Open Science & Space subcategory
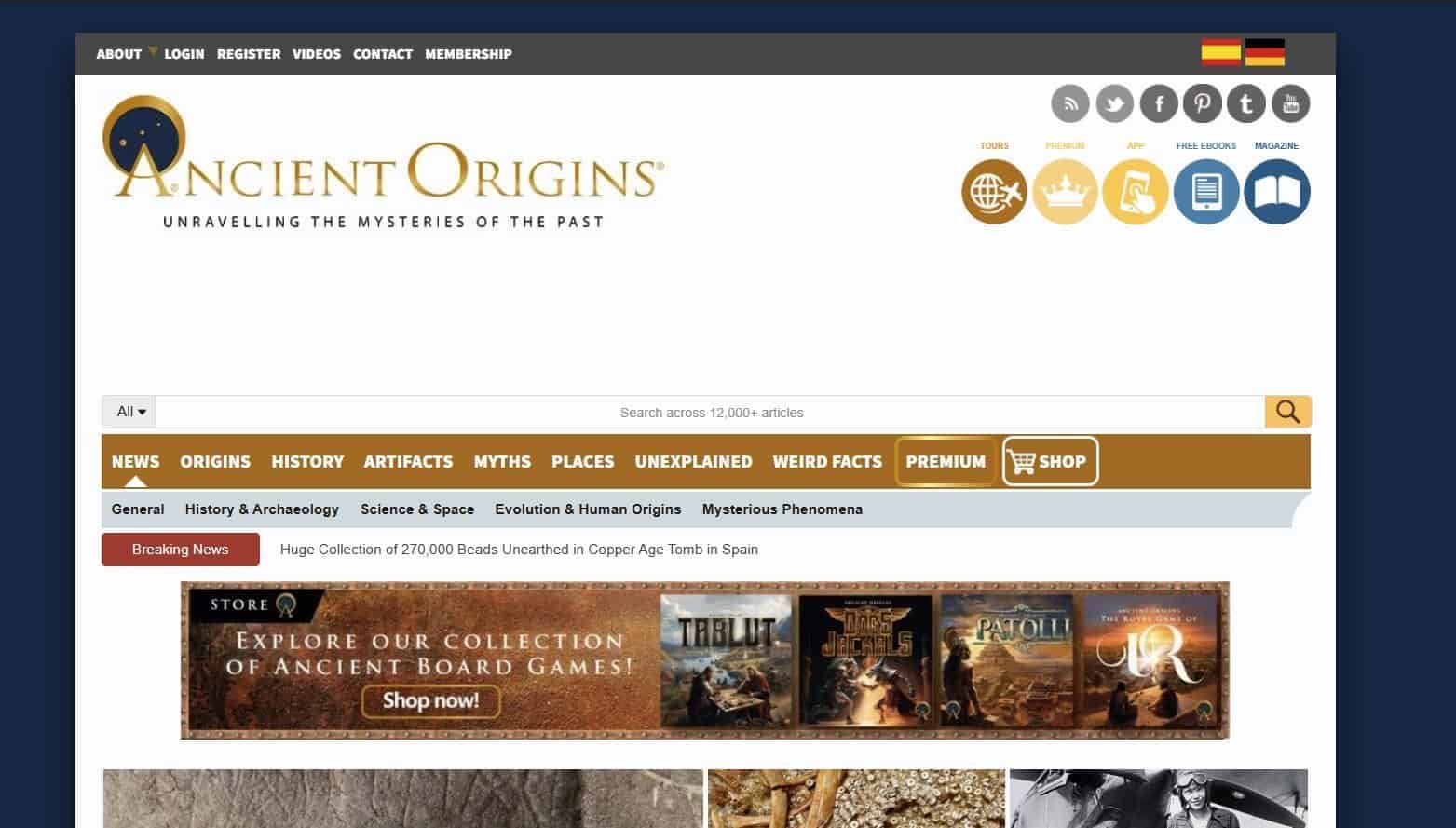 (417, 509)
